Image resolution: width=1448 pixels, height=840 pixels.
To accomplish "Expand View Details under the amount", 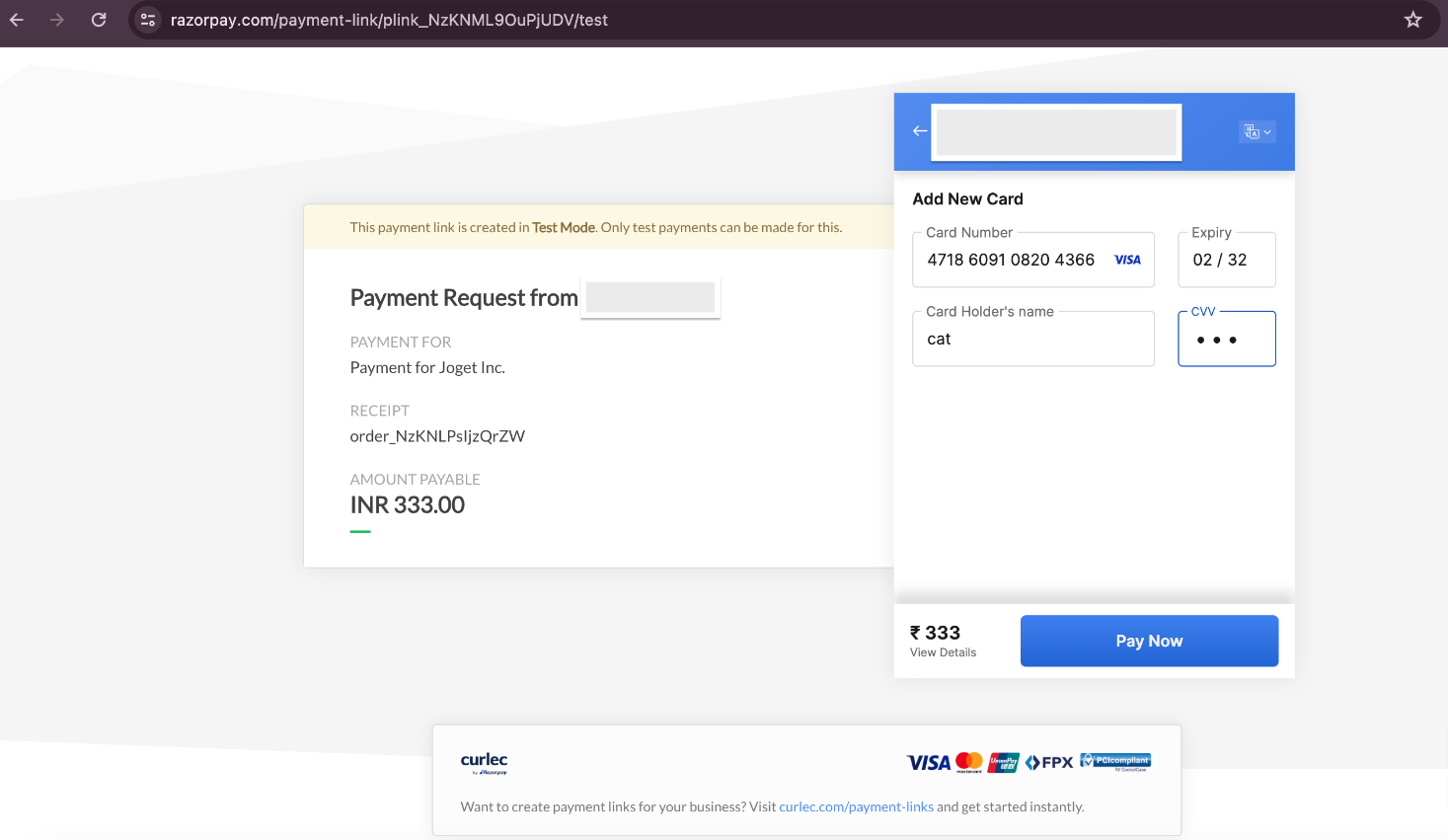I will click(943, 652).
